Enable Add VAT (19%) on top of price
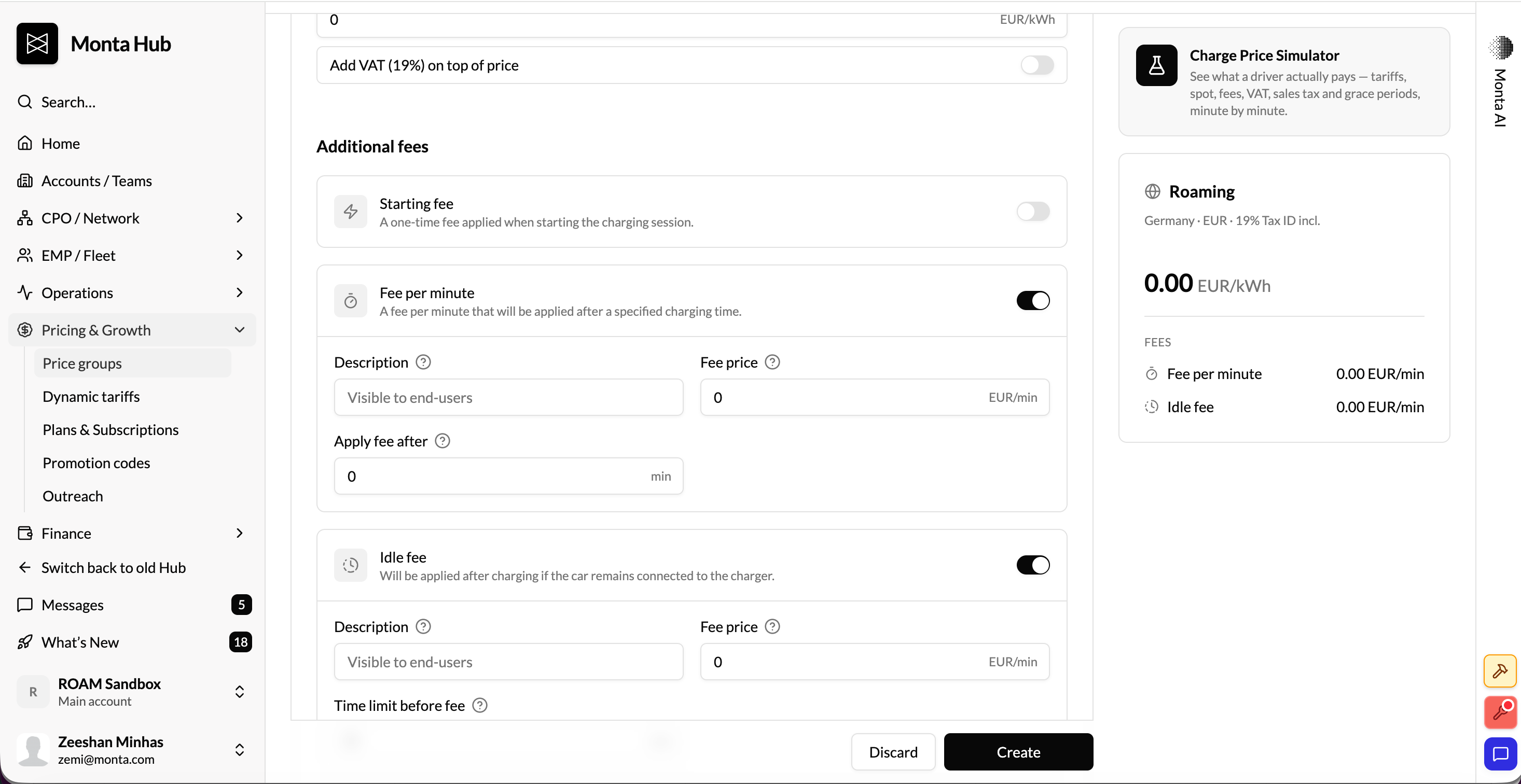The height and width of the screenshot is (784, 1521). point(1037,65)
